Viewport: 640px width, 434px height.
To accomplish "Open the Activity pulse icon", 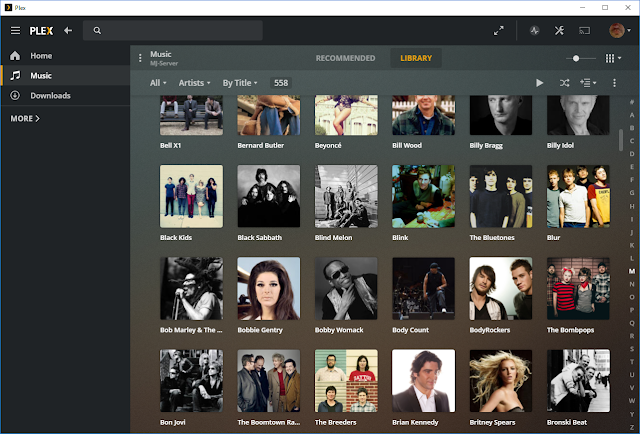I will tap(534, 31).
